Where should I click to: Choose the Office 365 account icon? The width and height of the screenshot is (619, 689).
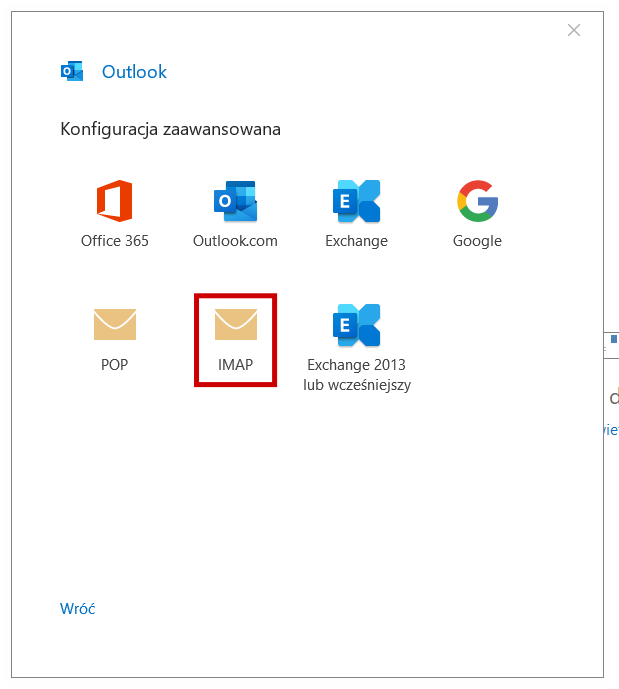tap(115, 201)
